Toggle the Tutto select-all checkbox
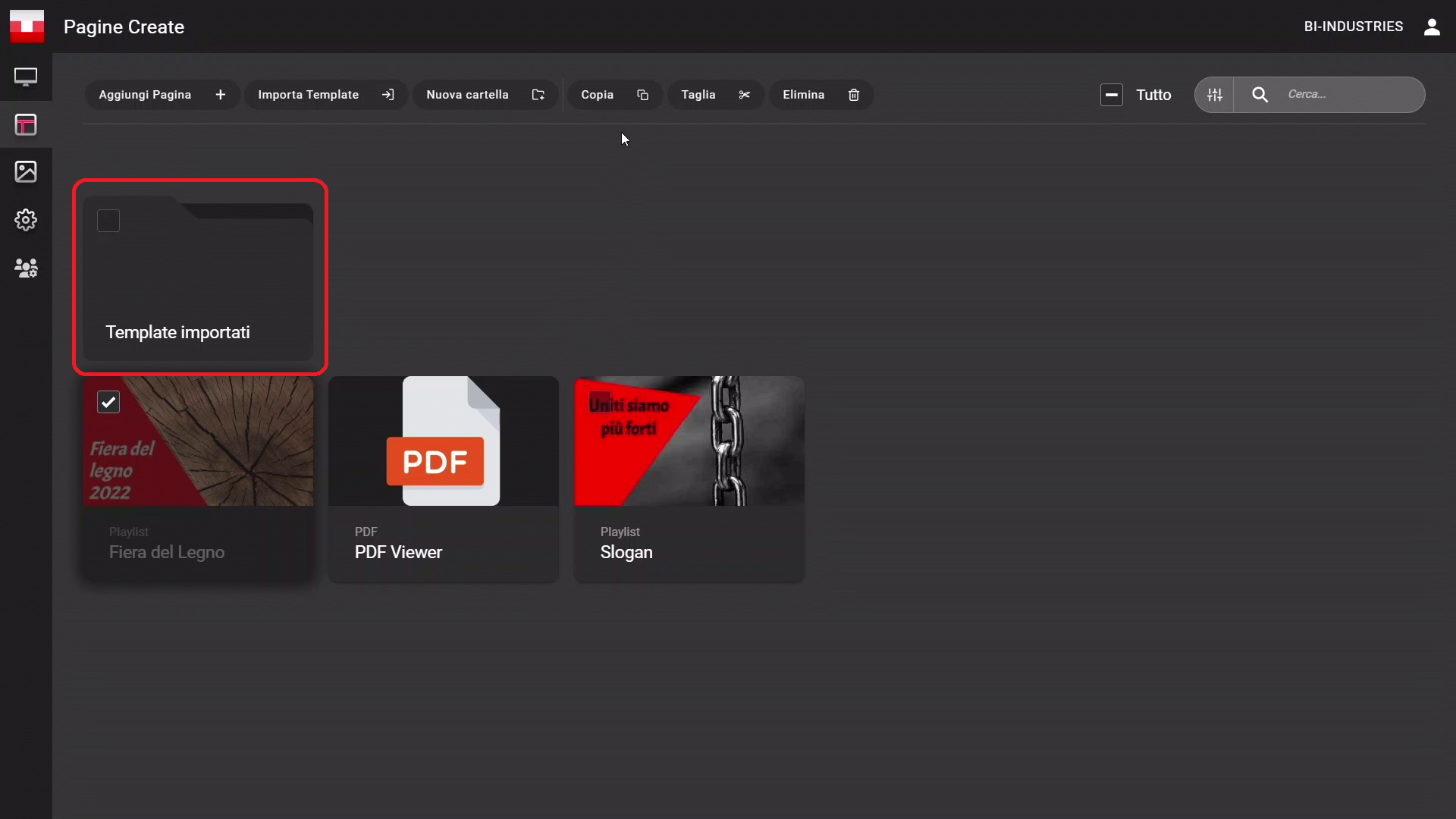Viewport: 1456px width, 819px height. (1112, 95)
